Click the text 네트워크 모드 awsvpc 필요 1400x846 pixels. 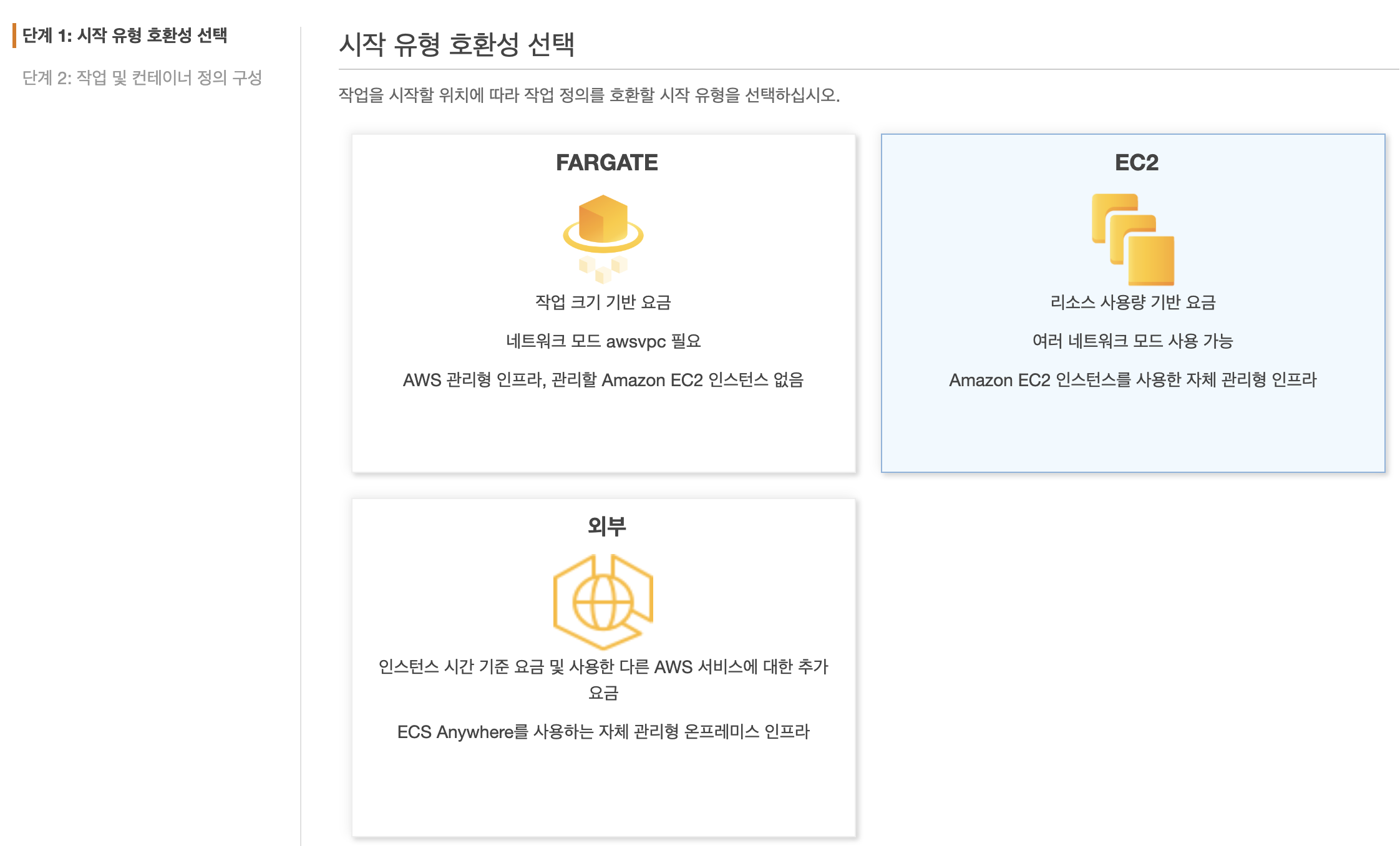pyautogui.click(x=604, y=341)
